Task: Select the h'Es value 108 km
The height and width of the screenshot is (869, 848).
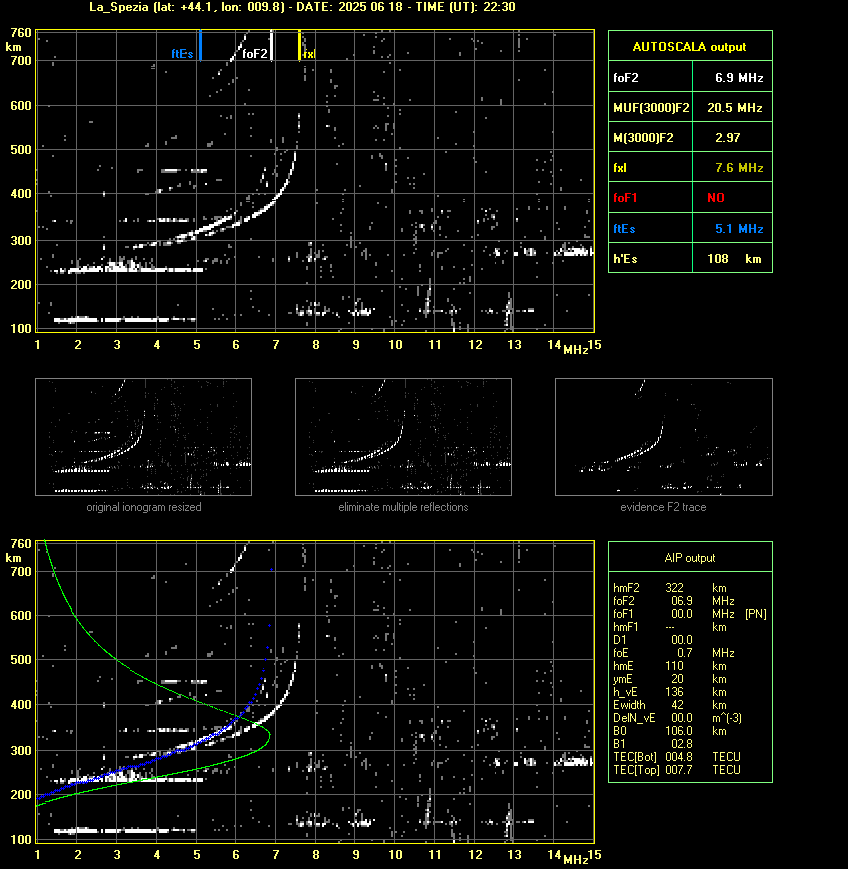Action: [x=734, y=259]
